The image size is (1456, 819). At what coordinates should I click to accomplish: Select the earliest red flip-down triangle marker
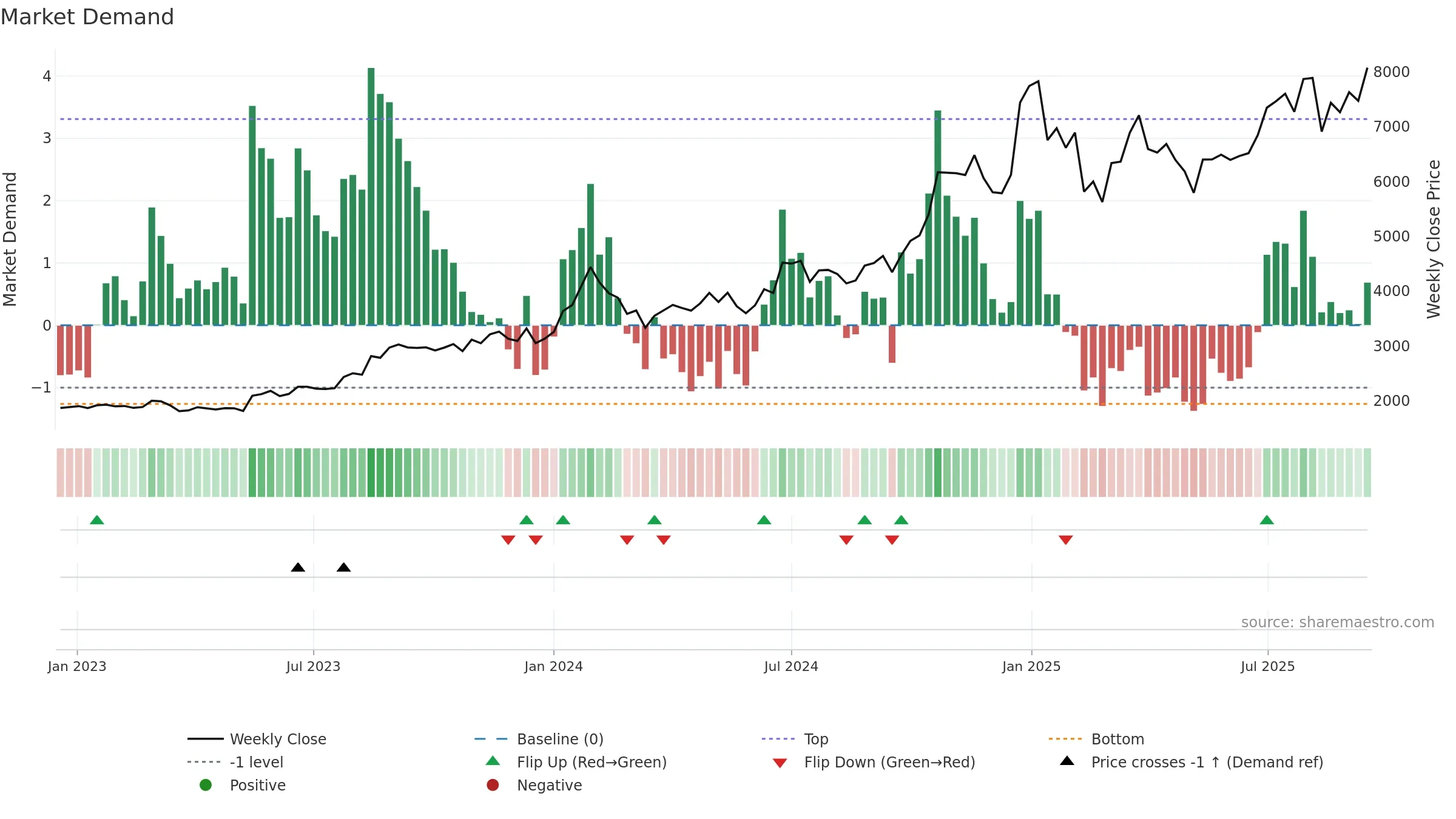tap(508, 540)
